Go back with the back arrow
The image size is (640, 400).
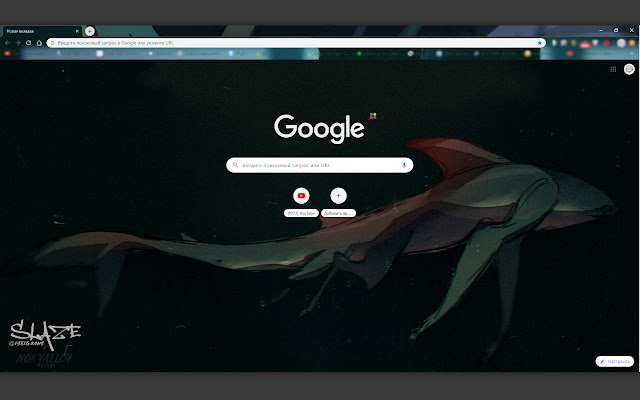pos(7,42)
